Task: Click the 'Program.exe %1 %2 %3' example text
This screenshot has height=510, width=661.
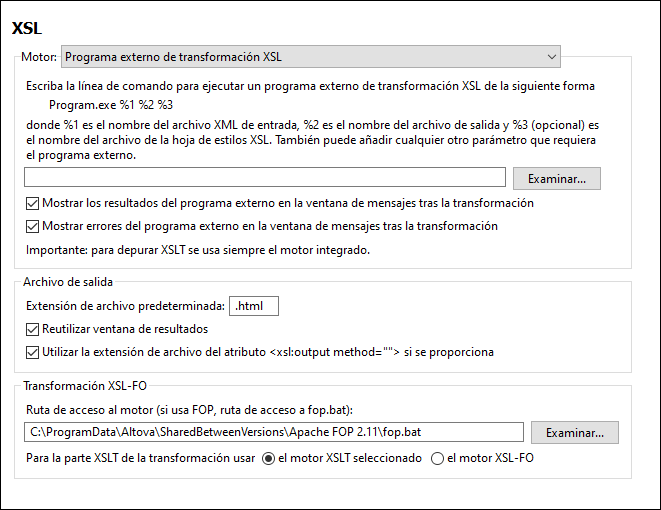Action: click(x=111, y=104)
